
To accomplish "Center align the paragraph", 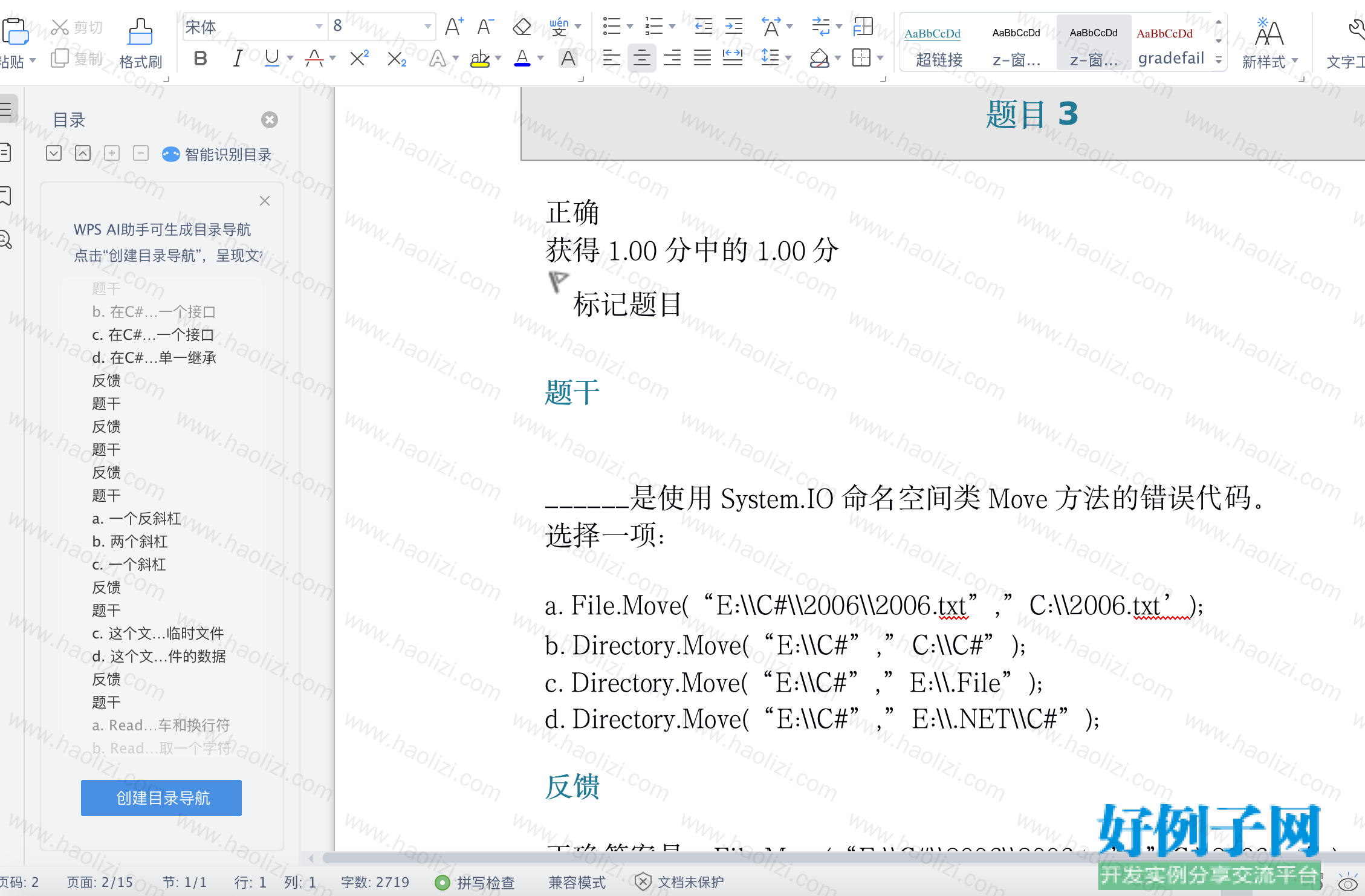I will tap(642, 59).
